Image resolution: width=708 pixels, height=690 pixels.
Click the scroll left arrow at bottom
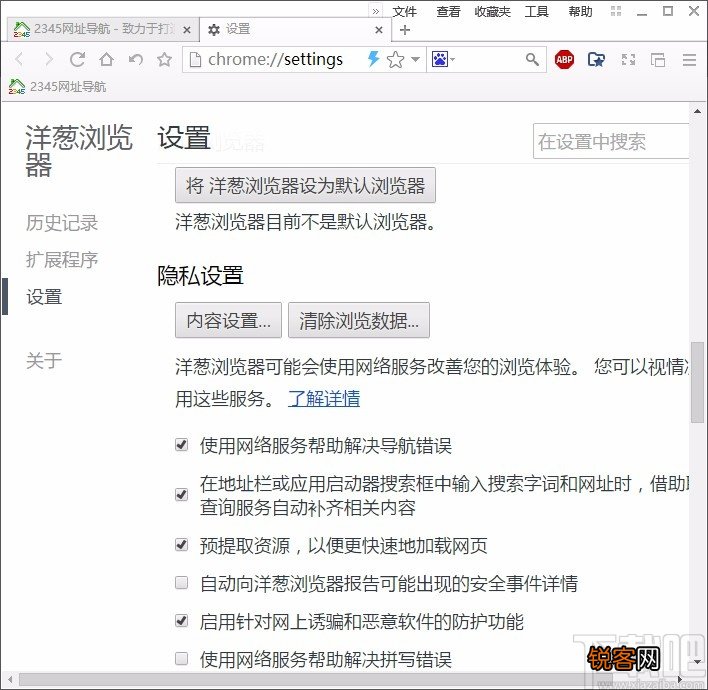coord(10,680)
